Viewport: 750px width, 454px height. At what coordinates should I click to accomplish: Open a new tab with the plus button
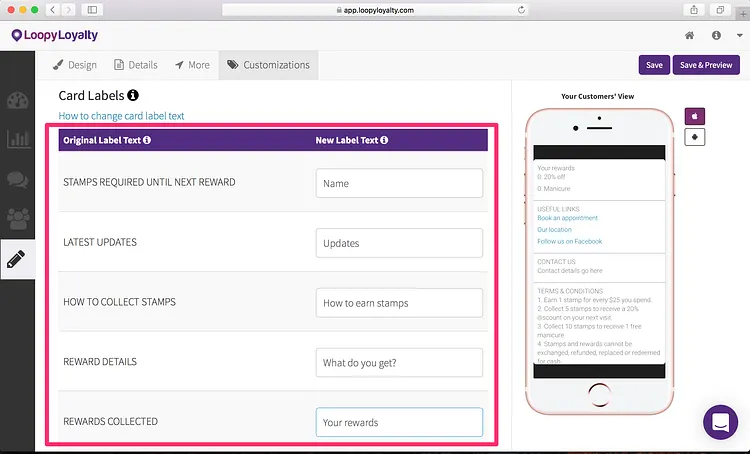[x=743, y=14]
